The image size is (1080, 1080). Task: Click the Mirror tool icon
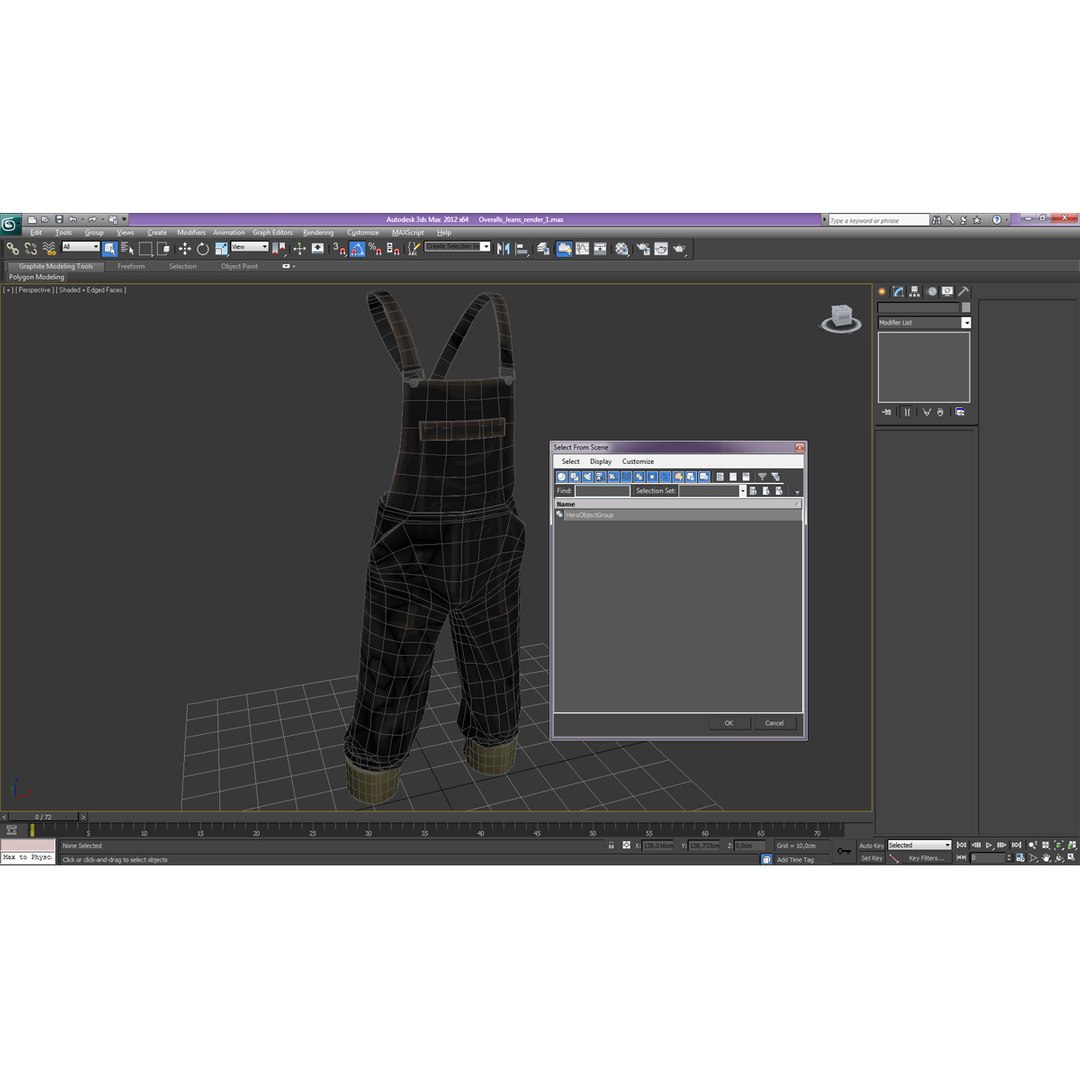(x=503, y=249)
